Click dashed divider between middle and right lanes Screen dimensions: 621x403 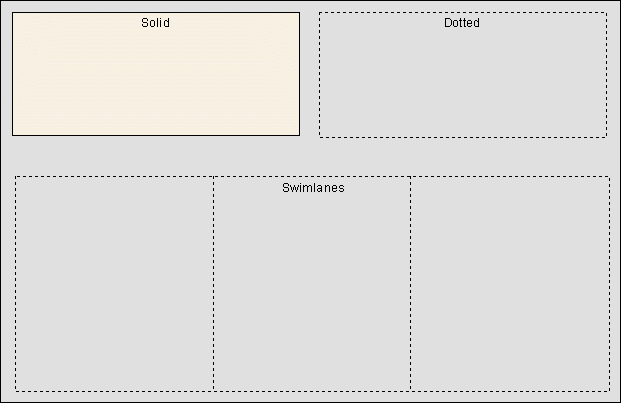tap(410, 284)
